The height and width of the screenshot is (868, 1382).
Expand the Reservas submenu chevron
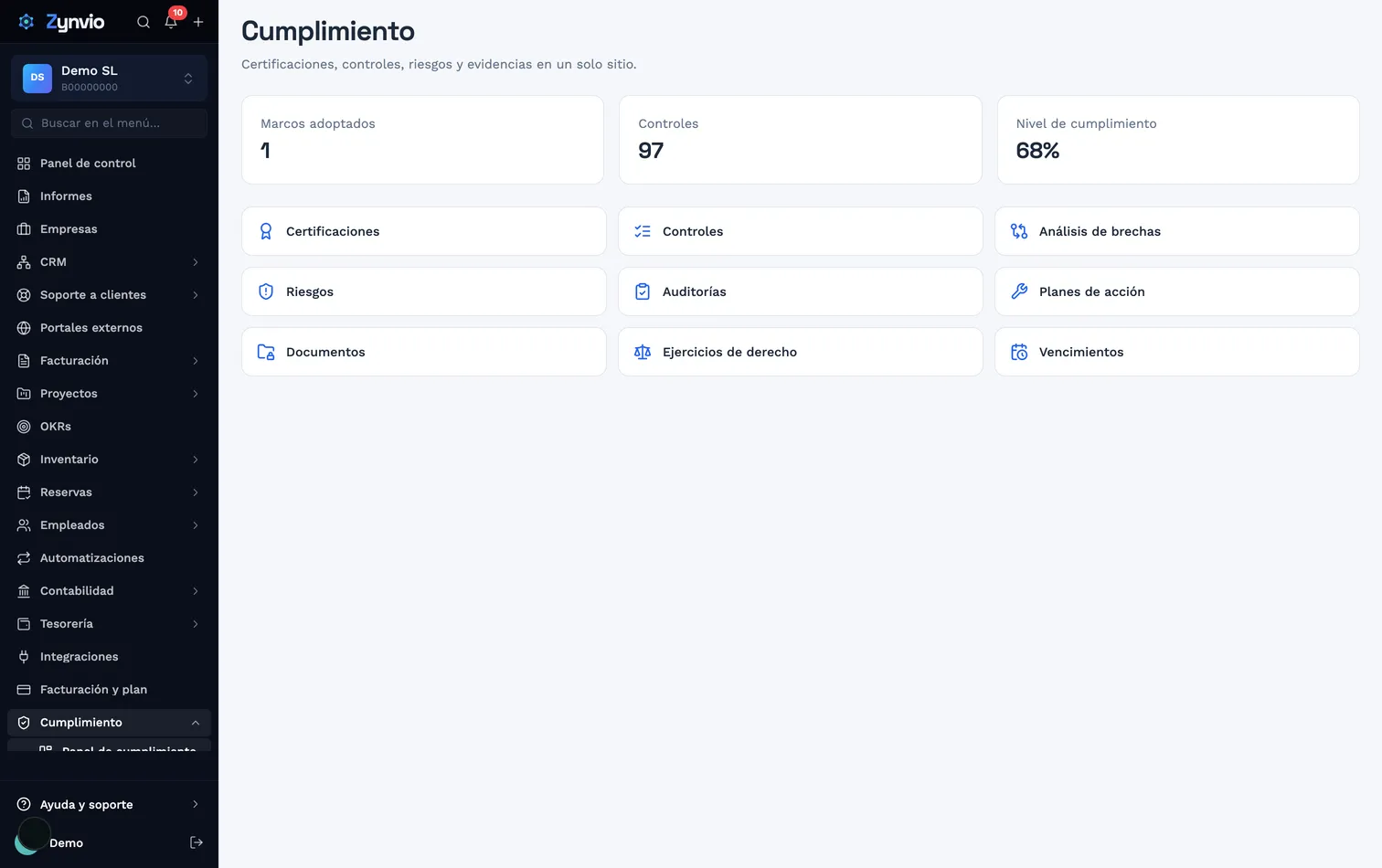[196, 492]
